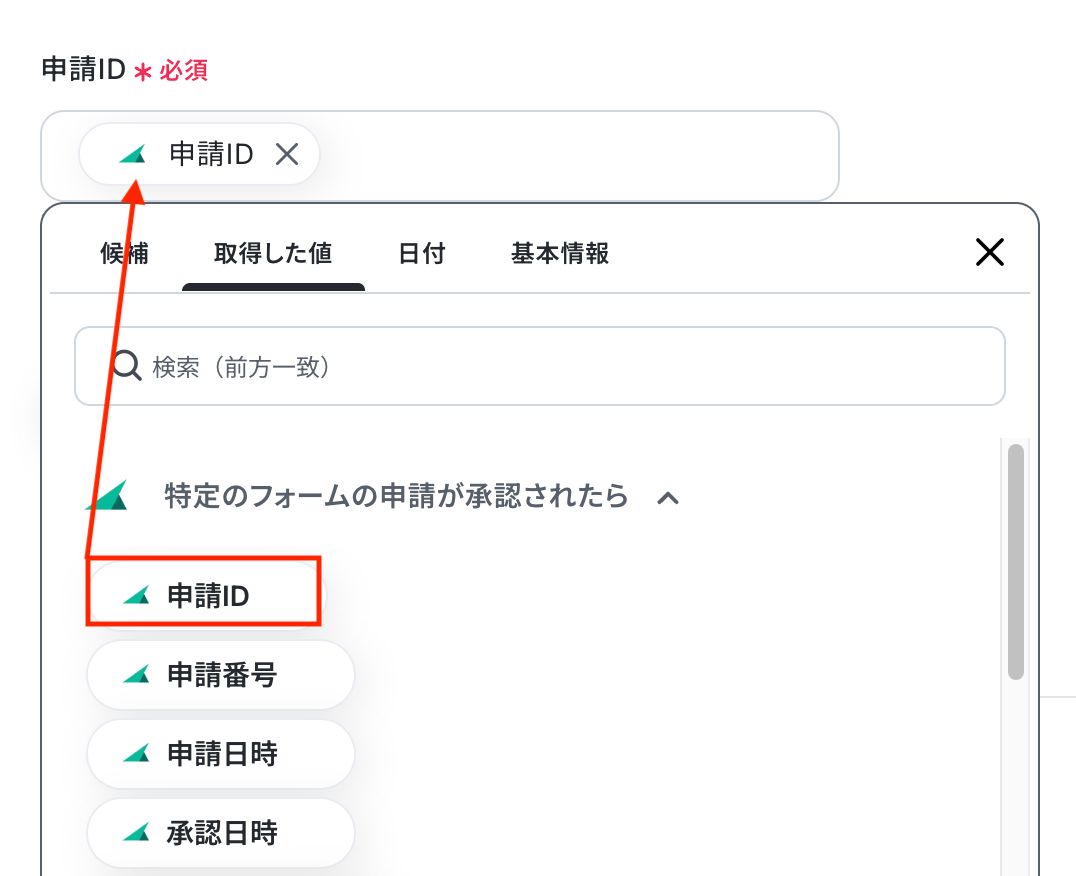
Task: Click the green icon on the 申請番号 chip
Action: (136, 674)
